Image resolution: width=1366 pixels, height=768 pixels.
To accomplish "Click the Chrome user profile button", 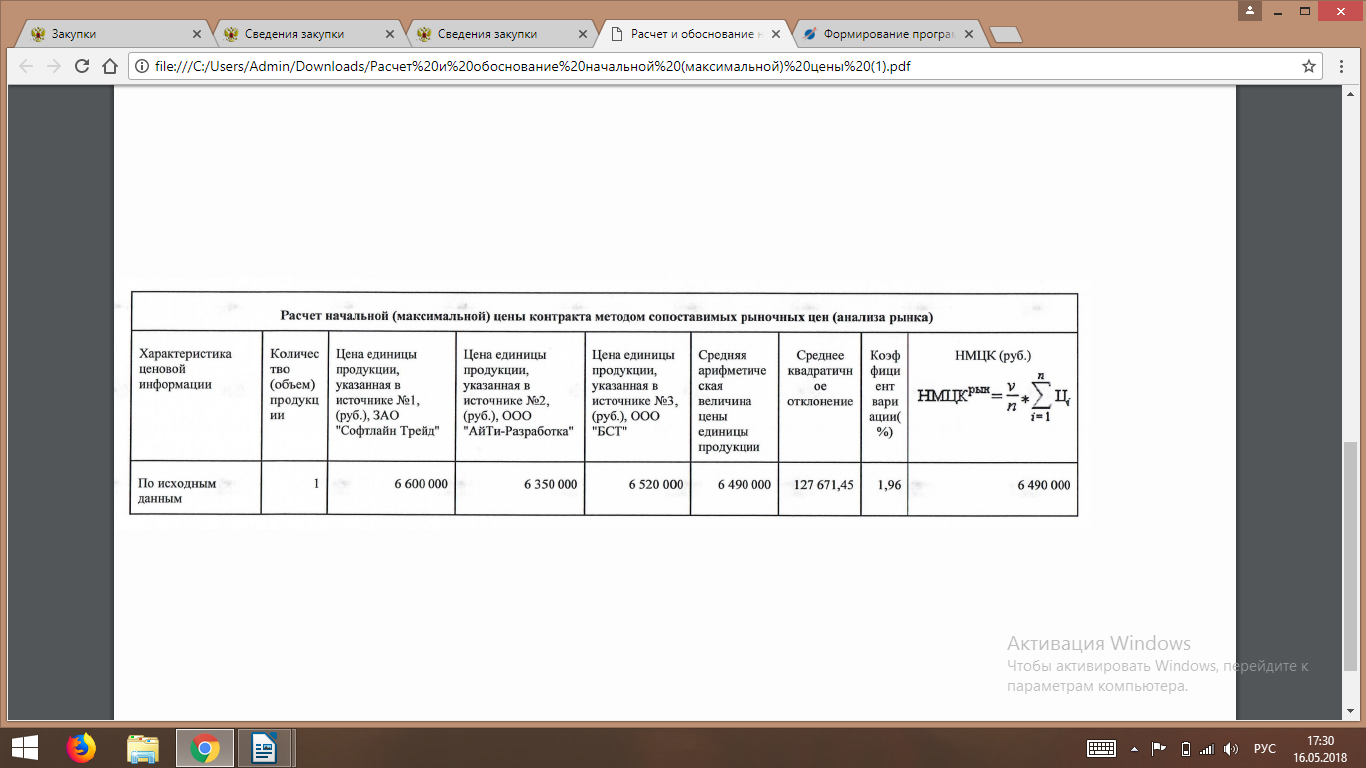I will (x=1250, y=10).
